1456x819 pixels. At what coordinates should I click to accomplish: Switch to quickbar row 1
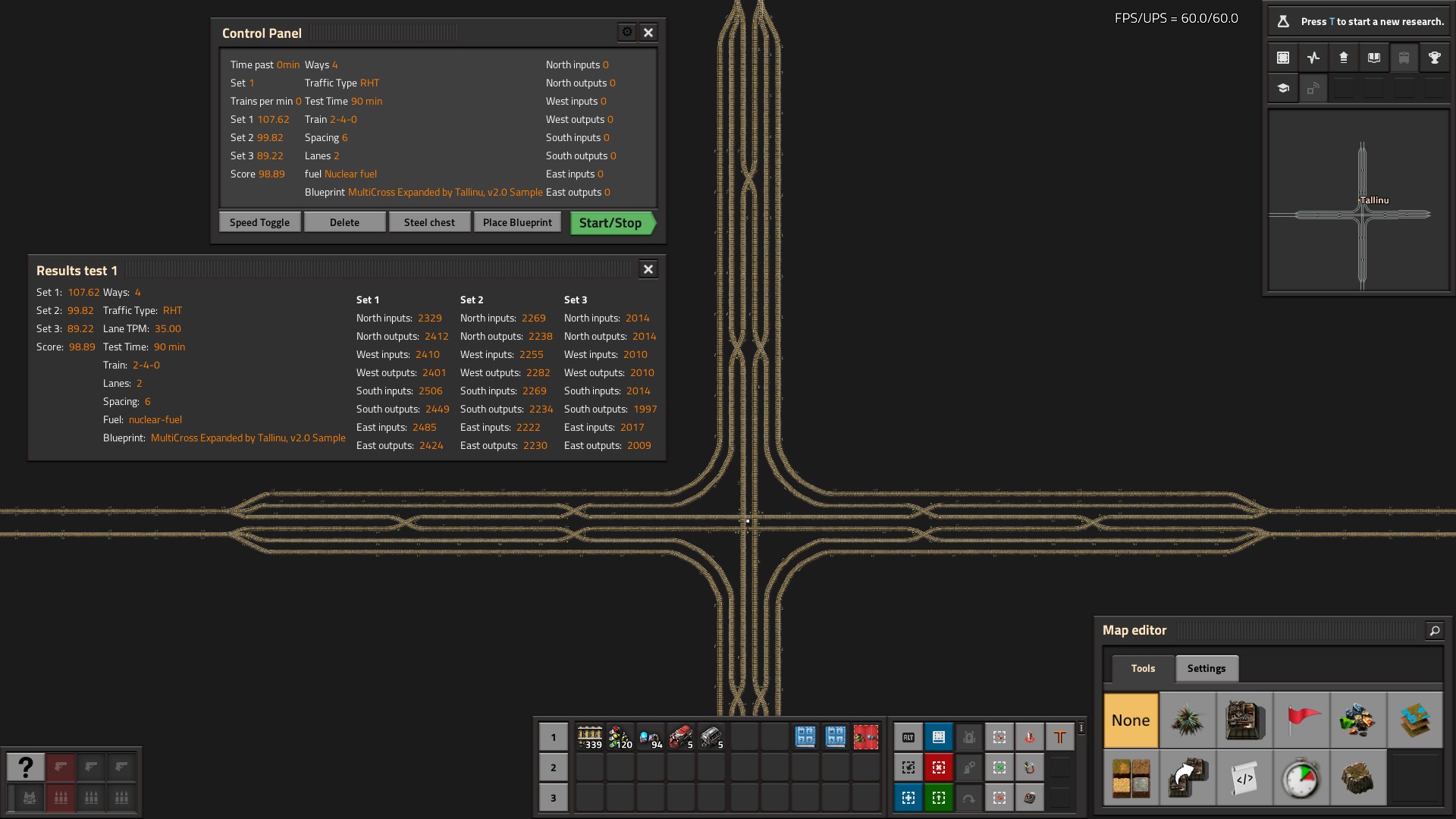(x=554, y=737)
